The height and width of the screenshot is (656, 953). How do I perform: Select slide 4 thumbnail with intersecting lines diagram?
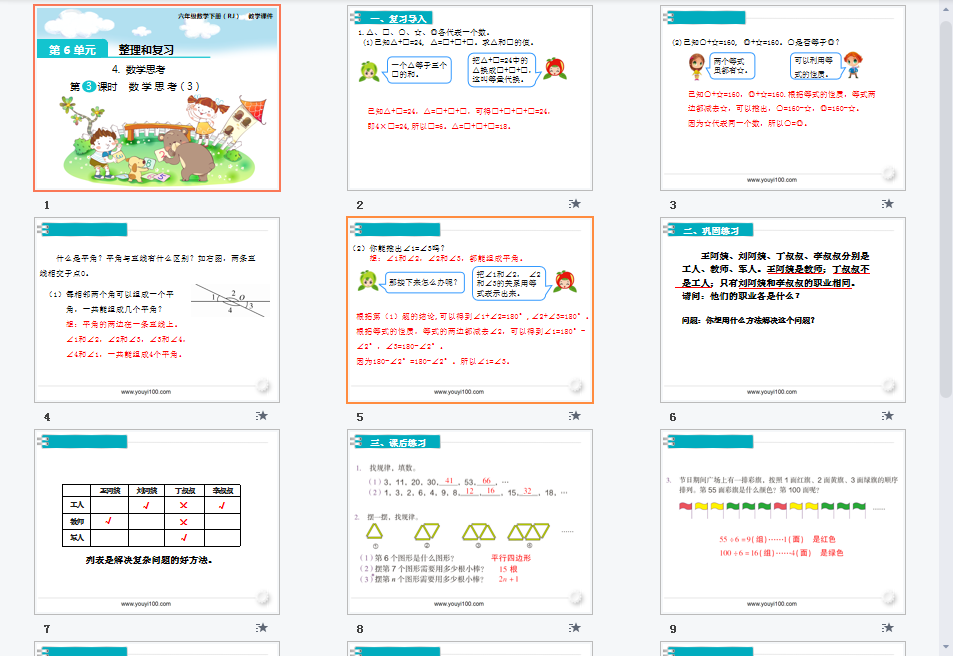point(157,310)
